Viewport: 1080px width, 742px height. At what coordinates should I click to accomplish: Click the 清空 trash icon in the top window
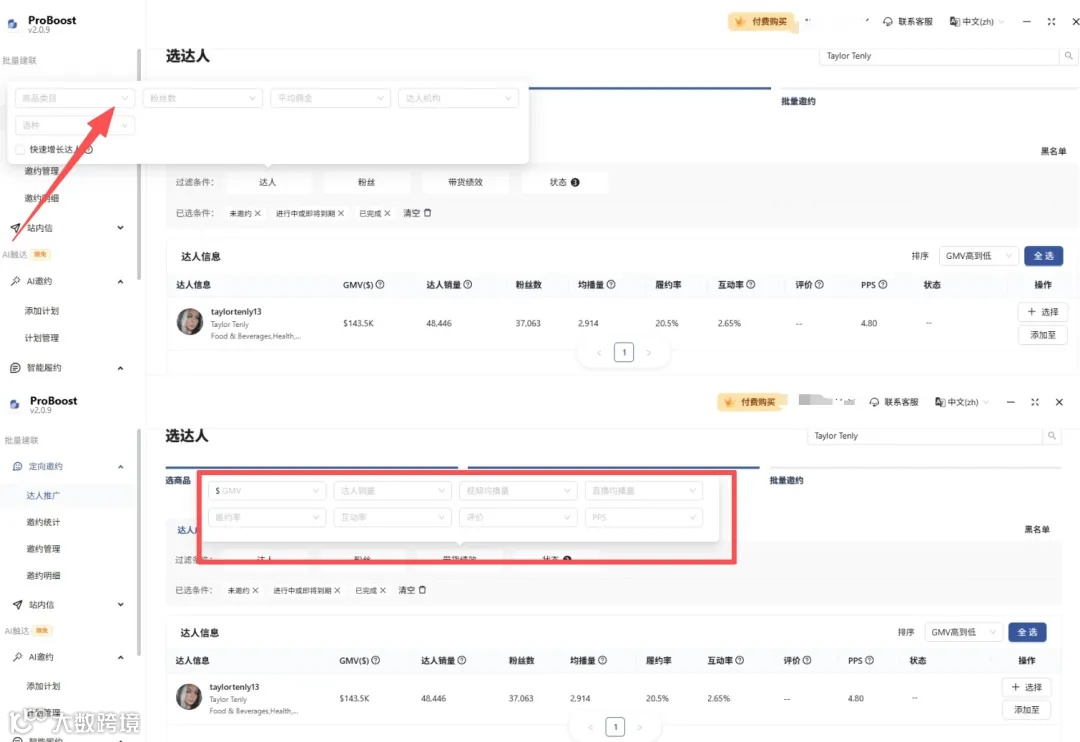pos(428,213)
